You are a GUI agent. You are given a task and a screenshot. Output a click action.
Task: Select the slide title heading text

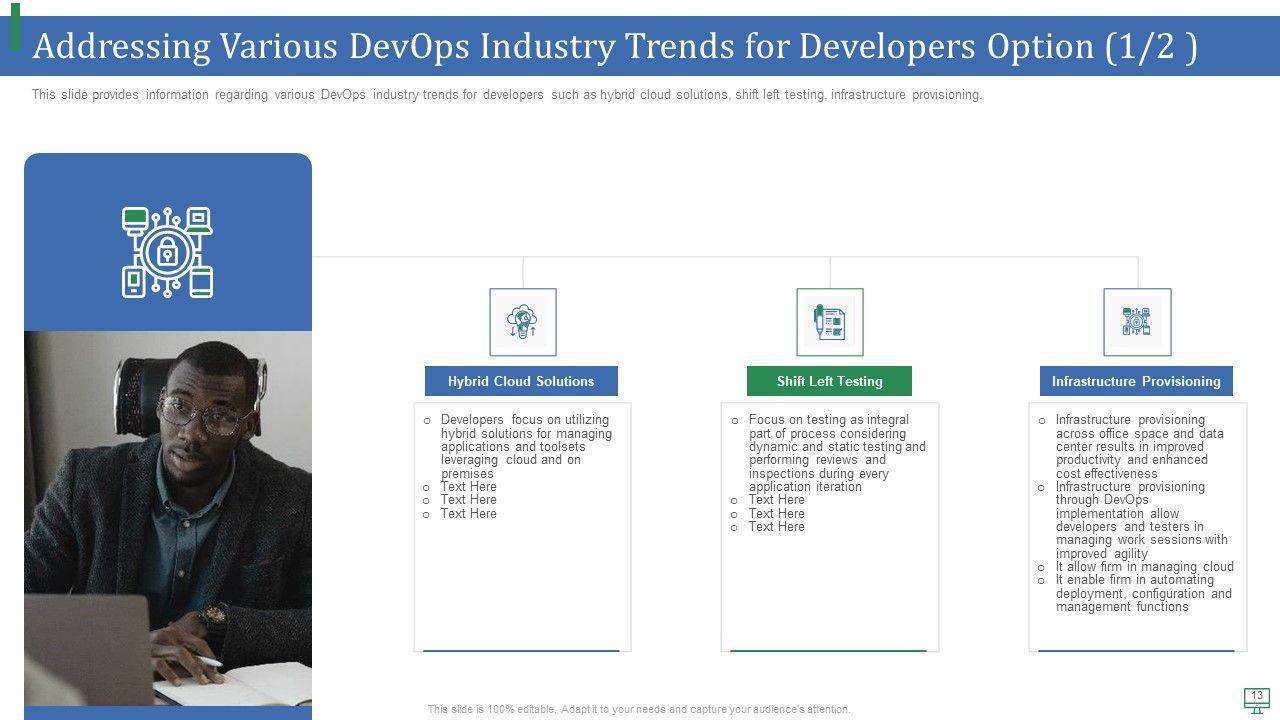614,47
